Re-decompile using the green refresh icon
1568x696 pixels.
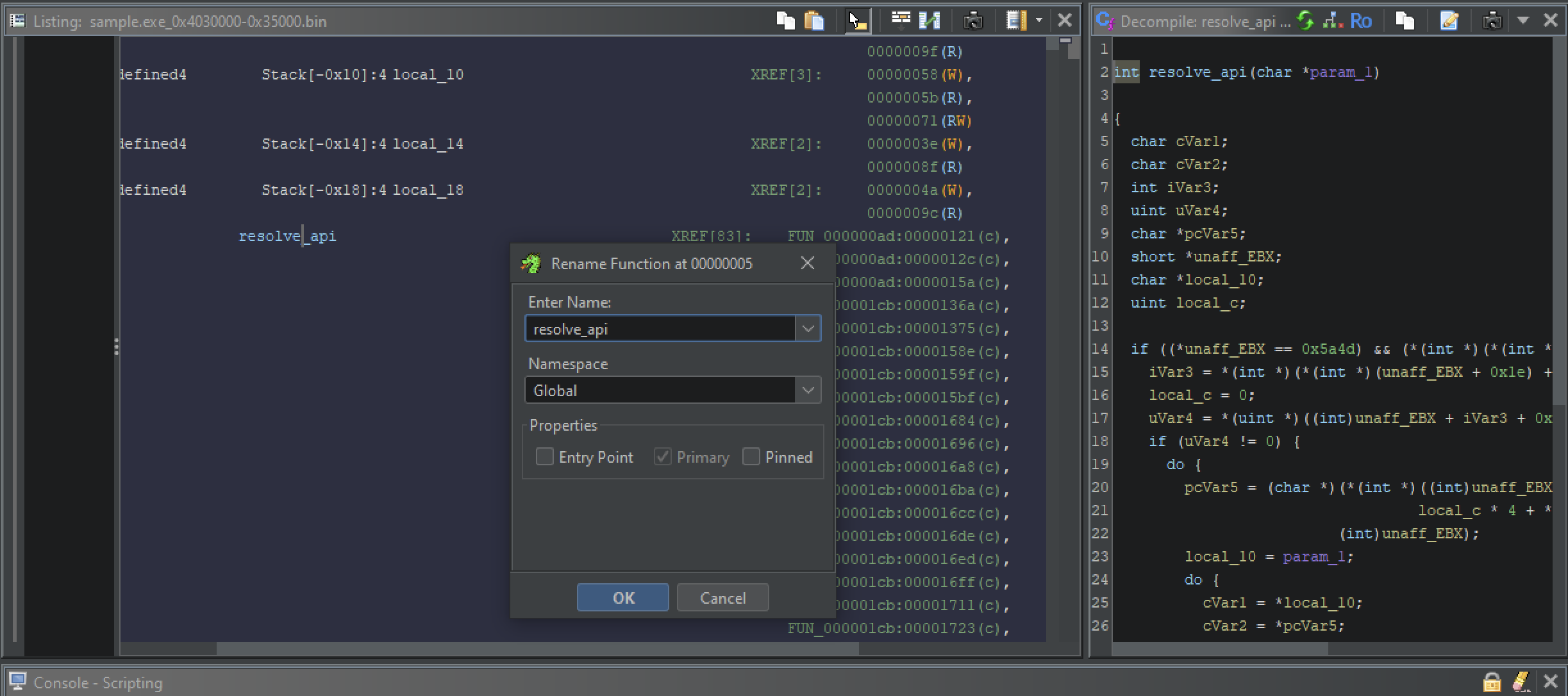[x=1305, y=21]
